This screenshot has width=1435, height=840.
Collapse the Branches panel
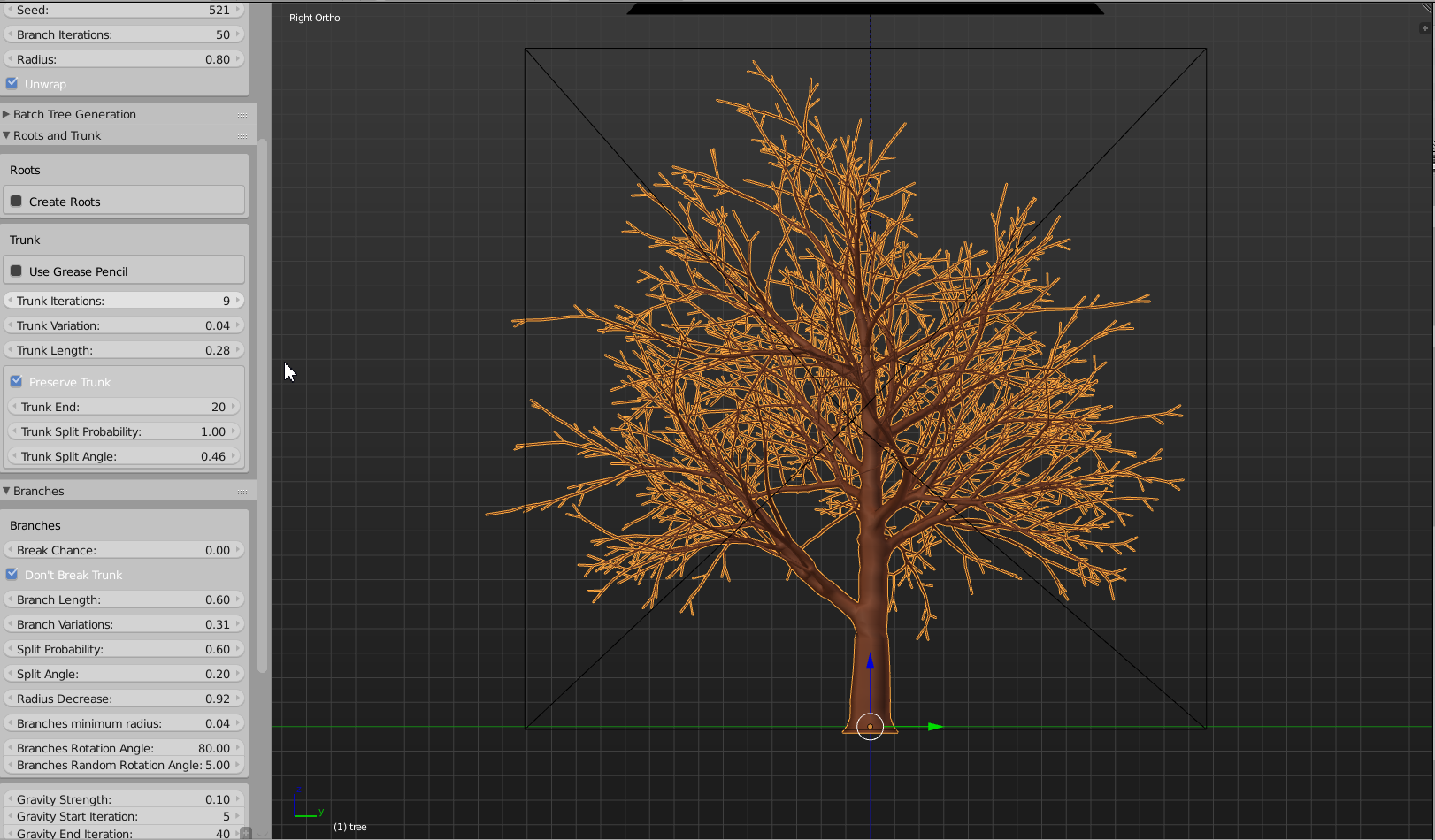click(6, 491)
